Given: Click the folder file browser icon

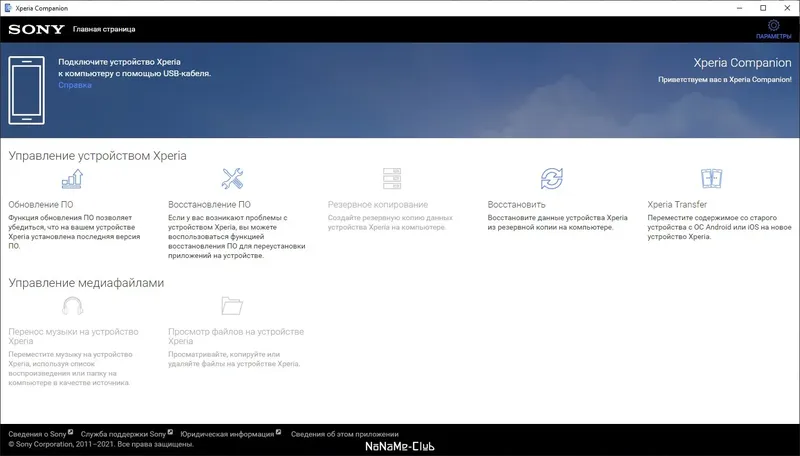Looking at the screenshot, I should click(232, 306).
